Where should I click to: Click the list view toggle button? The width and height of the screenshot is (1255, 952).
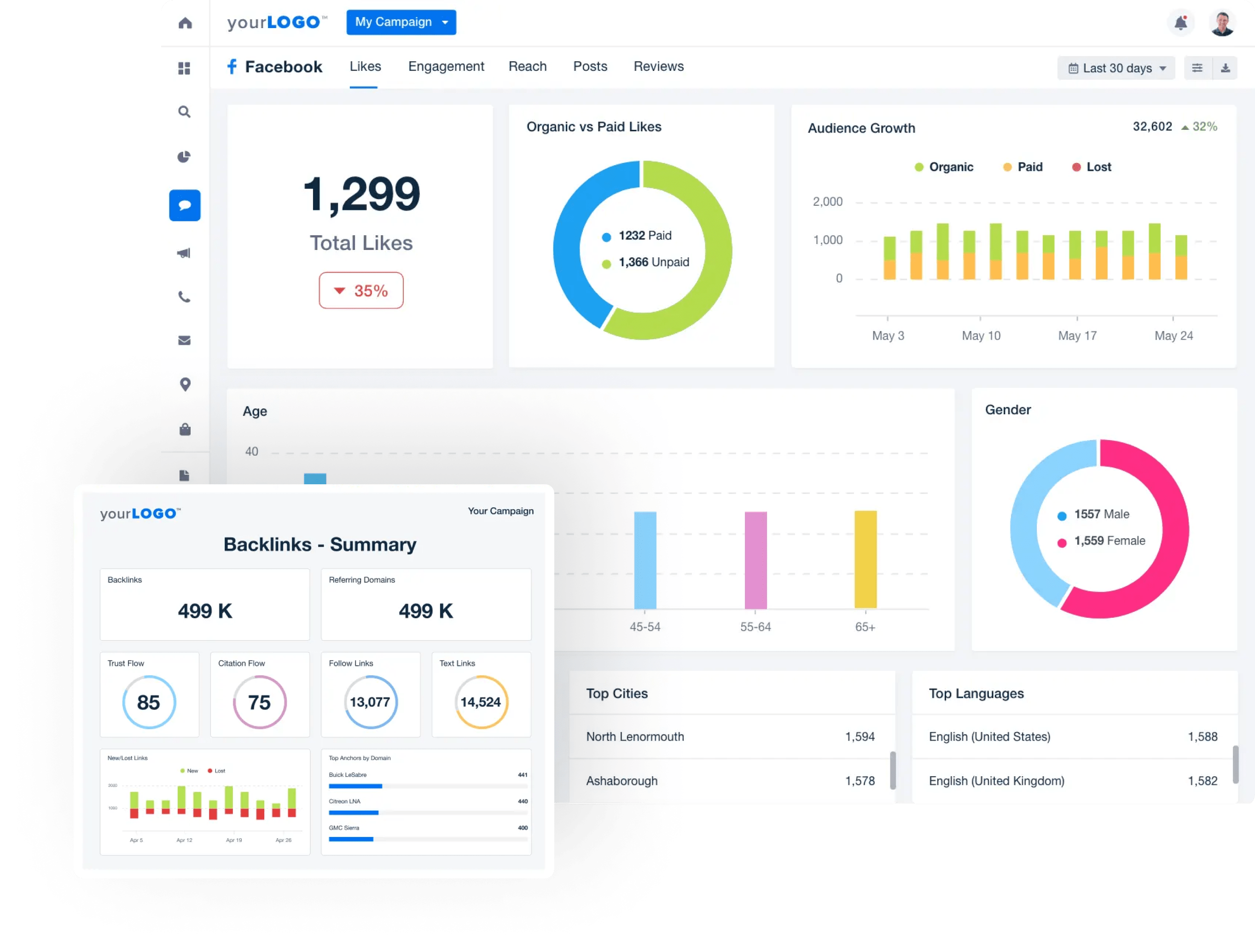tap(1201, 67)
